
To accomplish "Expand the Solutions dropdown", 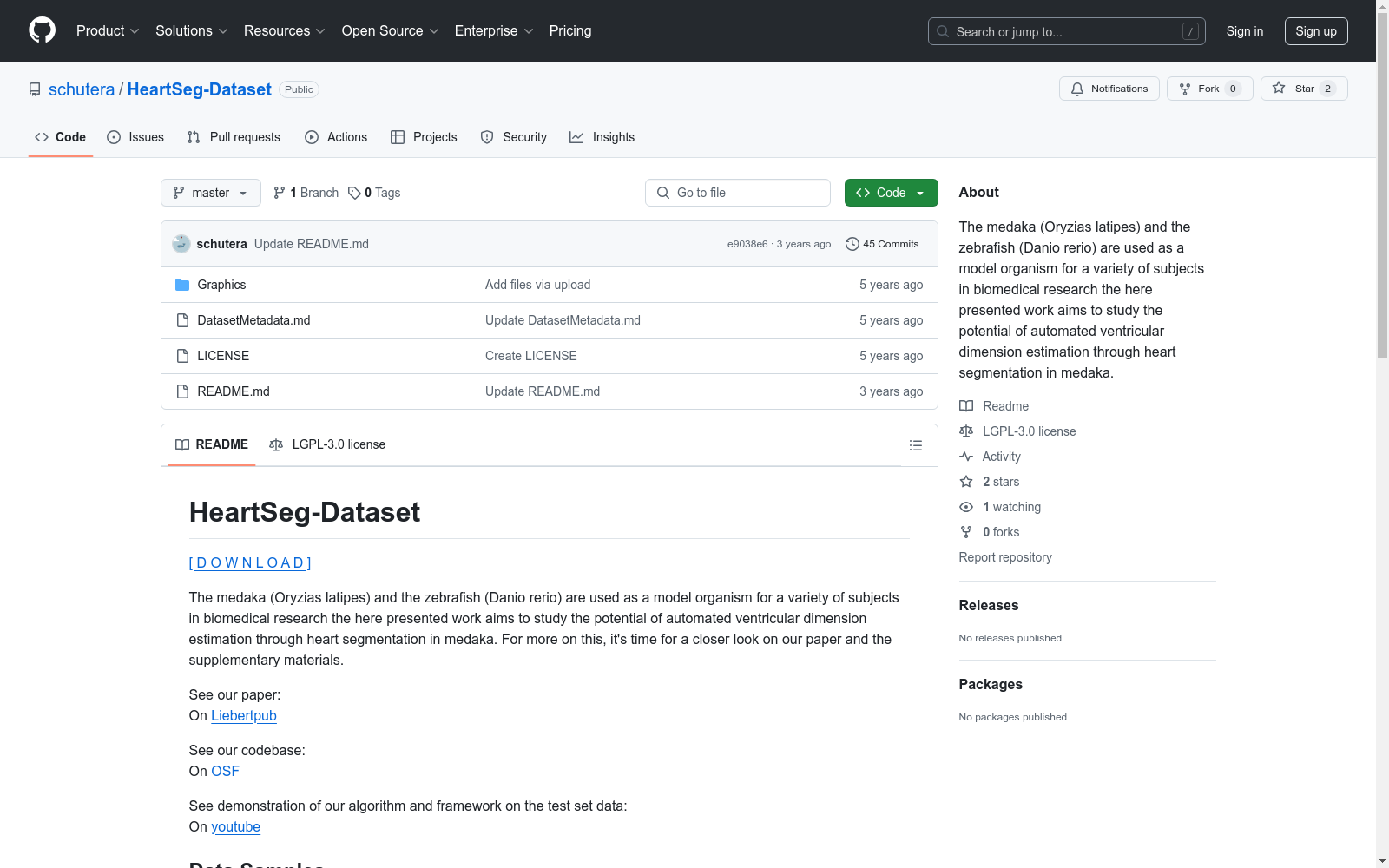I will coord(192,31).
